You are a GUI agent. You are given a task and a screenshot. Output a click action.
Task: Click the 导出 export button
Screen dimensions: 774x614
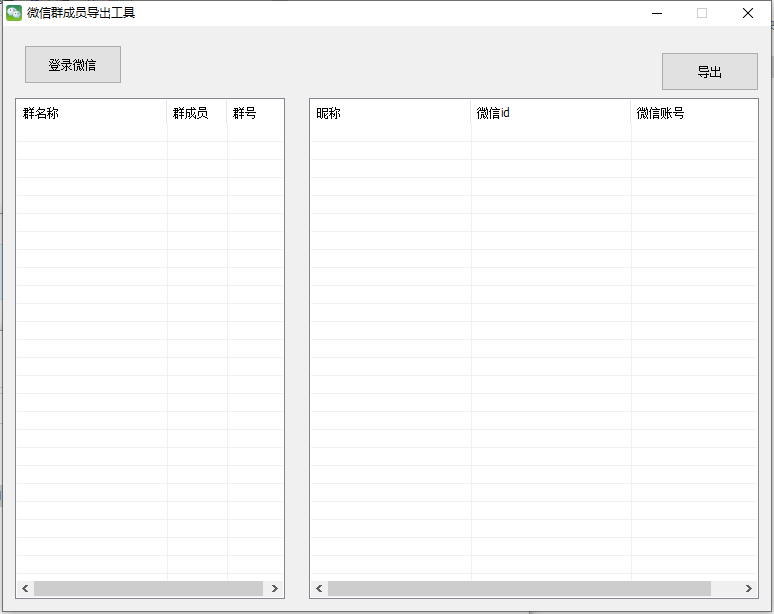[x=709, y=72]
